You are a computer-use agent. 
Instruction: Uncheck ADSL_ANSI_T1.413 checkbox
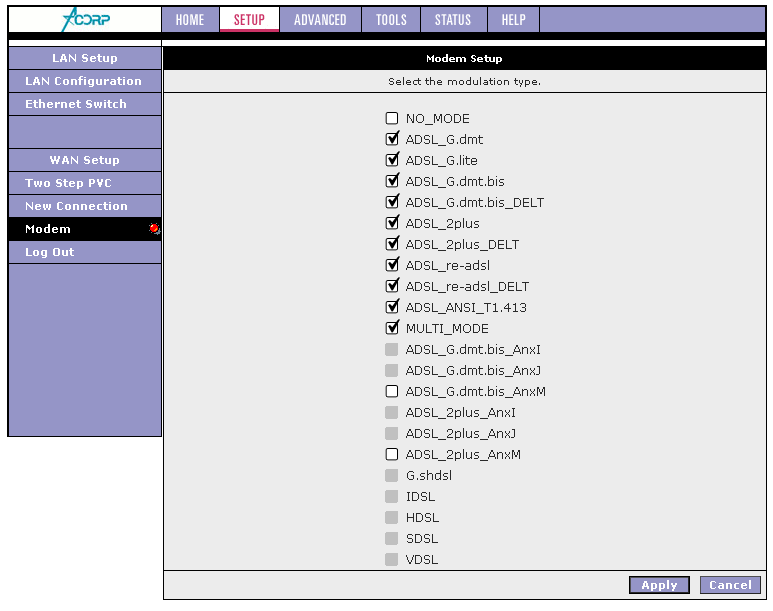pyautogui.click(x=392, y=307)
